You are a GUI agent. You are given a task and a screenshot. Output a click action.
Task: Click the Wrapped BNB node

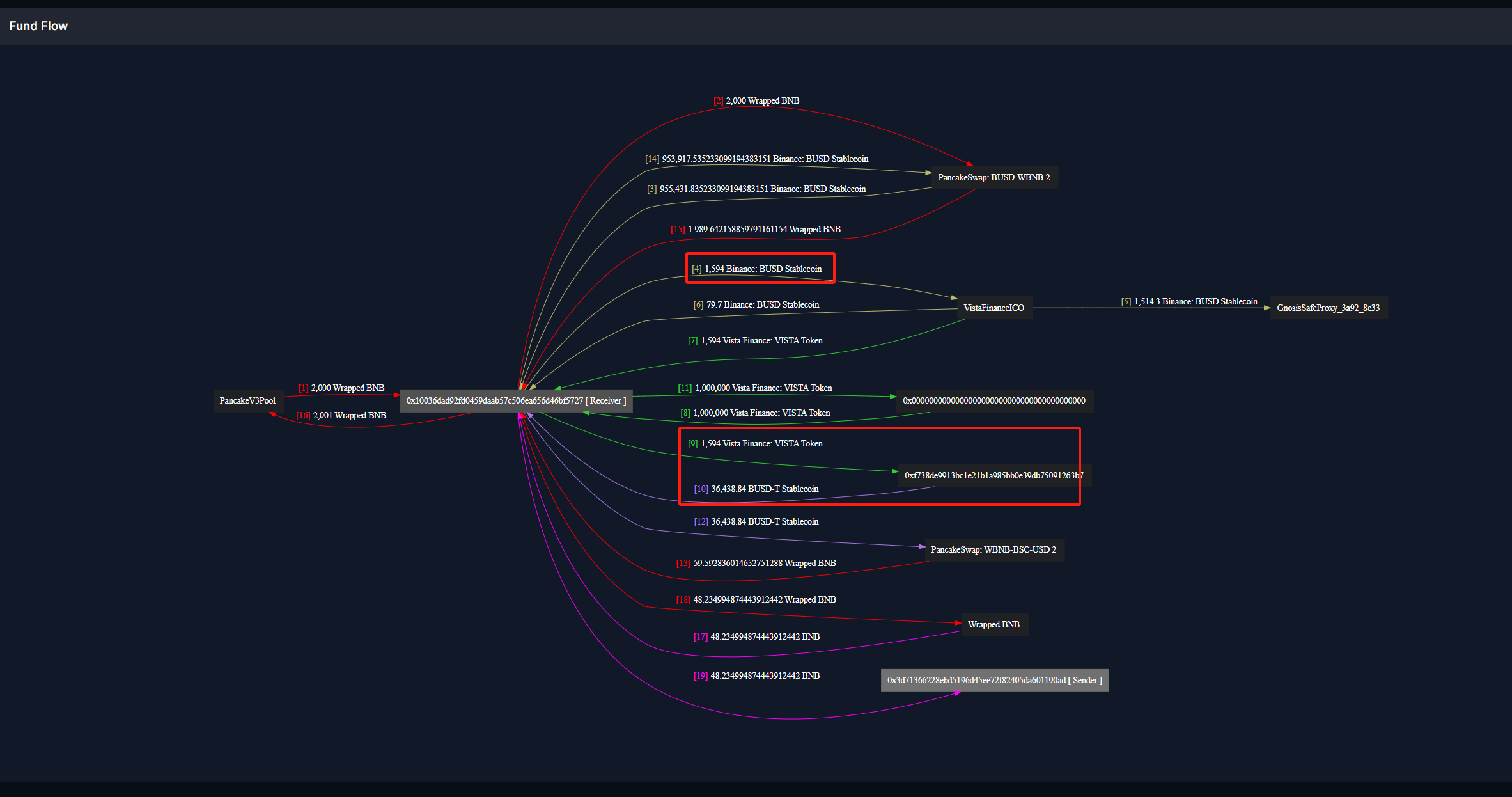pyautogui.click(x=994, y=625)
